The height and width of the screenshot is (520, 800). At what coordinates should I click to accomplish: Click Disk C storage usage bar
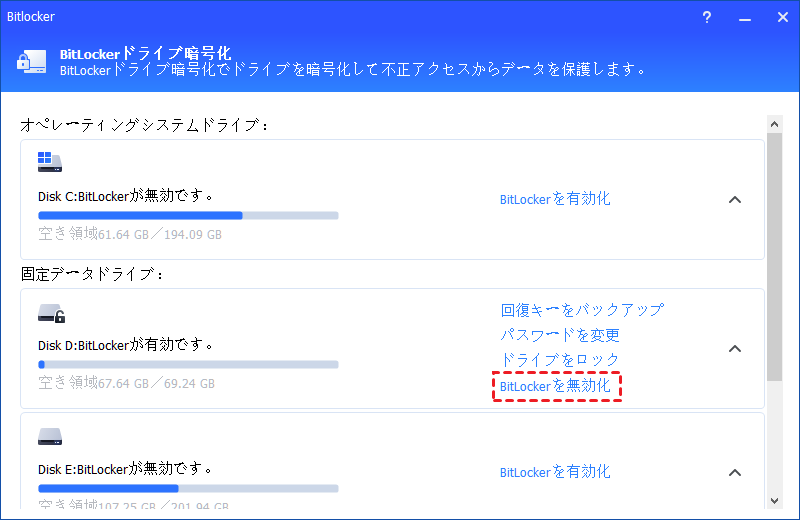click(x=188, y=215)
